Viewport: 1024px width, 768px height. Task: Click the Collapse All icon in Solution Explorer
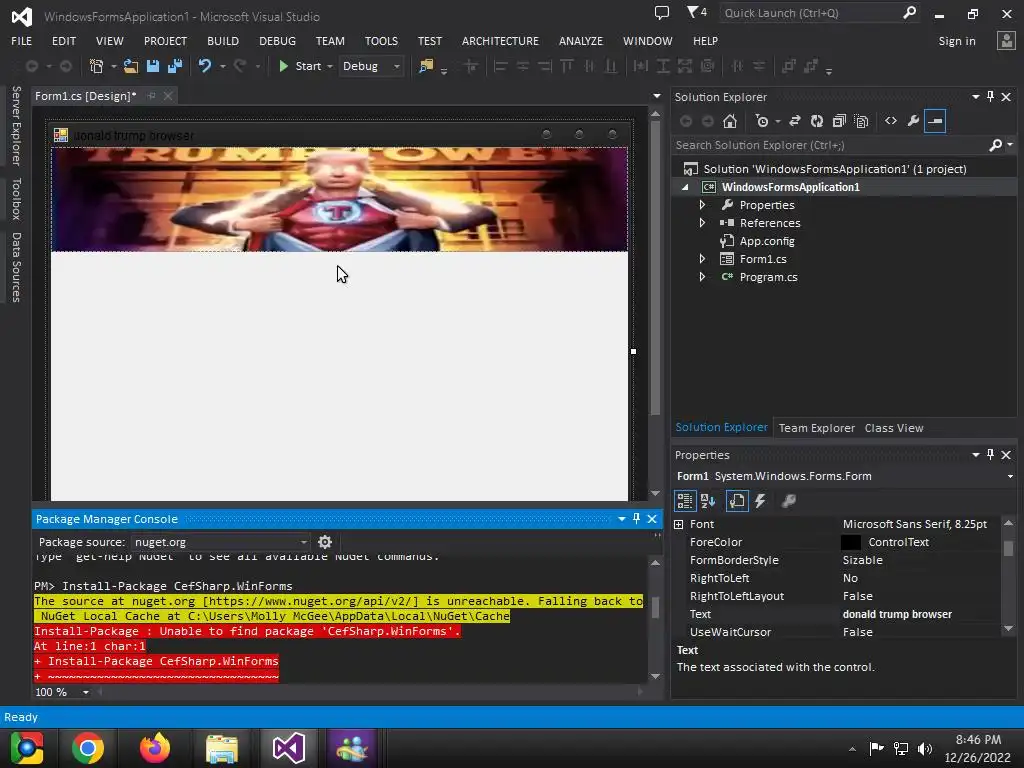pos(839,121)
